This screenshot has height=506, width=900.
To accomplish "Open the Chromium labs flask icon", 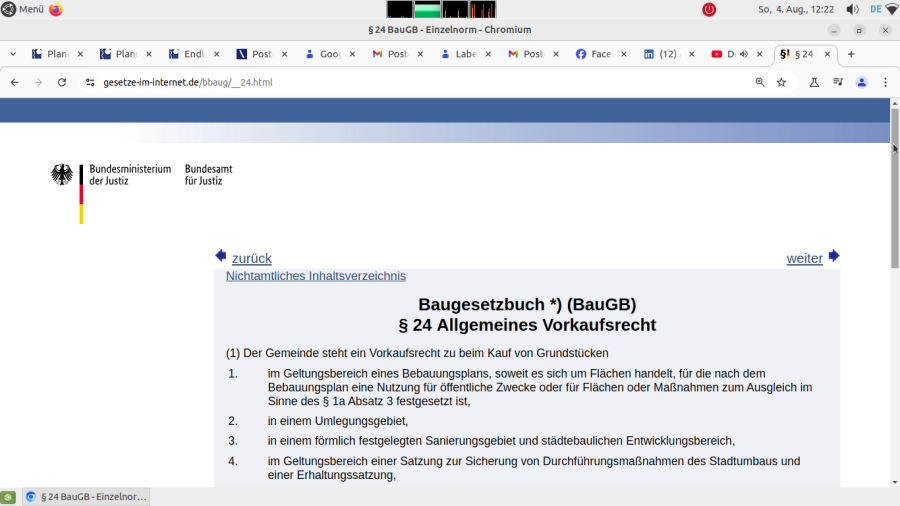I will pyautogui.click(x=814, y=82).
